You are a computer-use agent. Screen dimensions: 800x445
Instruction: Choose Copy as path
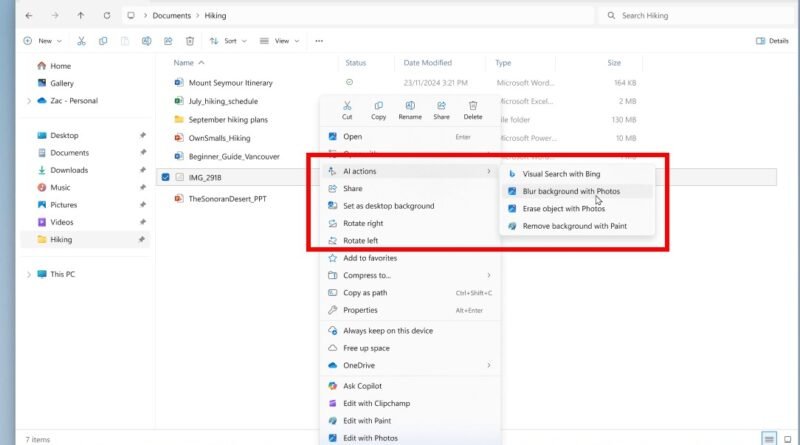coord(410,292)
